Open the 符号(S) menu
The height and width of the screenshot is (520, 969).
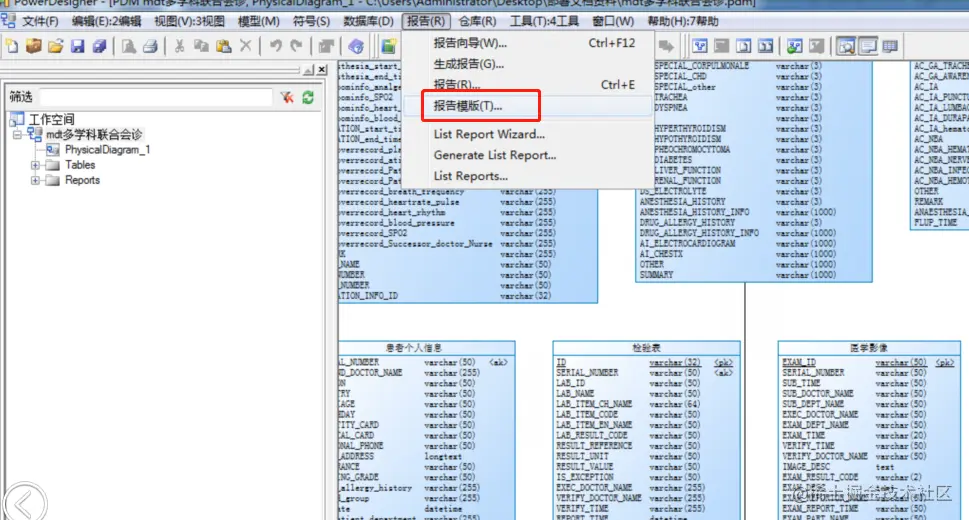311,21
